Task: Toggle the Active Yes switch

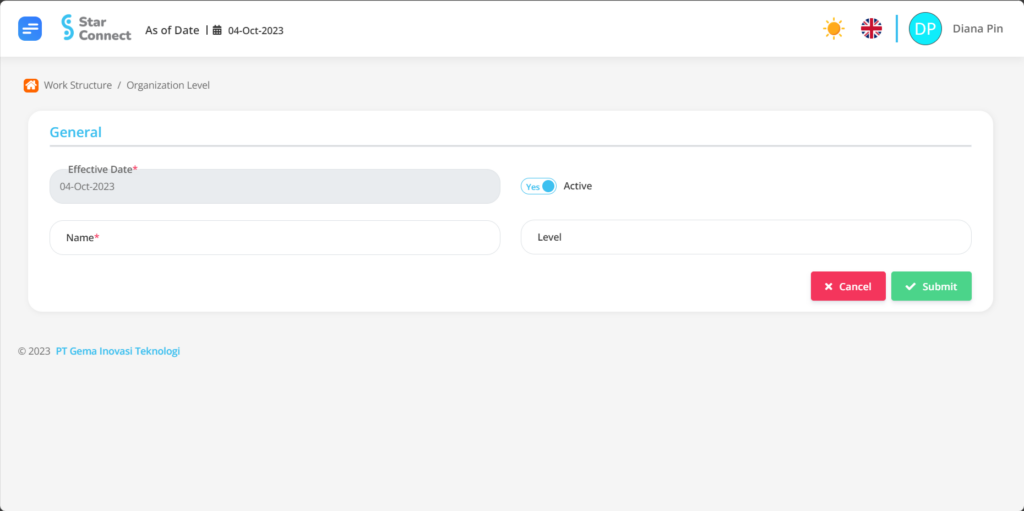Action: 539,186
